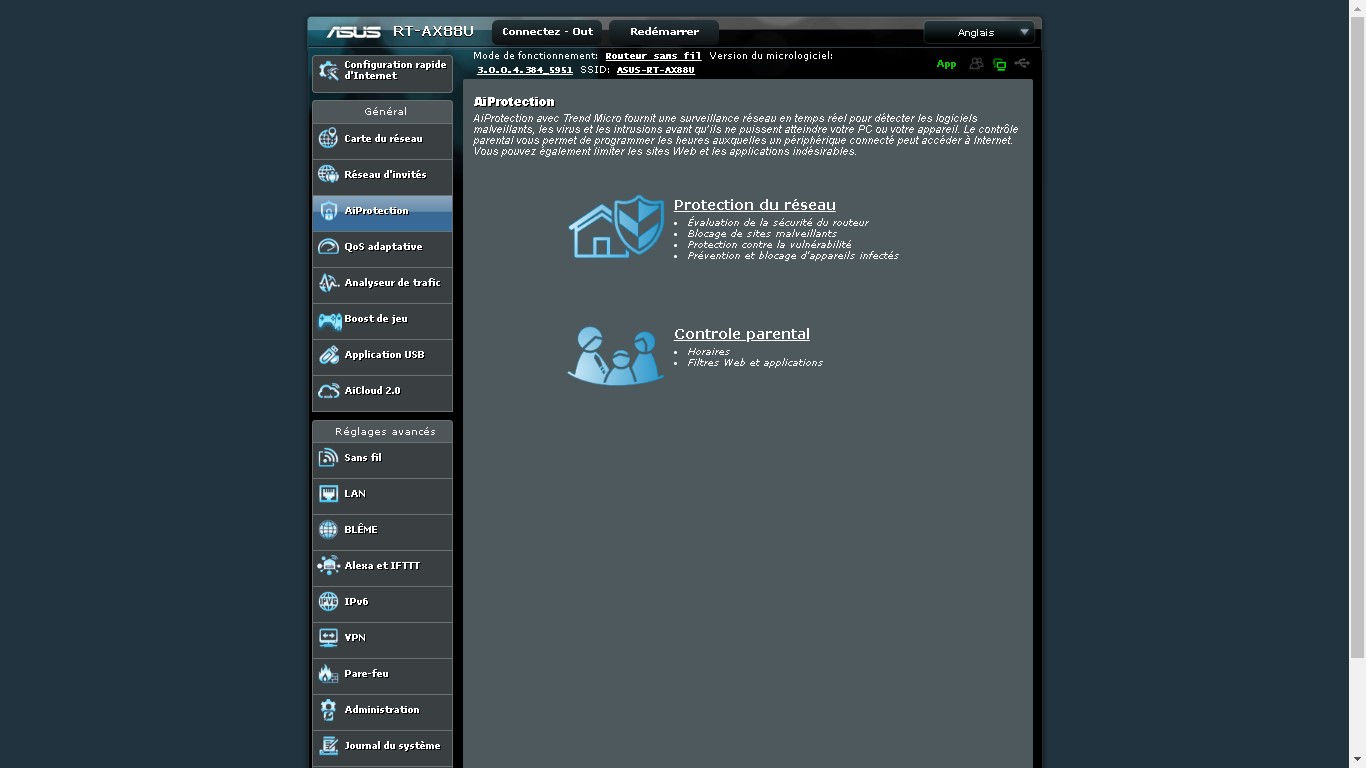Image resolution: width=1366 pixels, height=768 pixels.
Task: Click the Analyseur de trafic waveform icon
Action: (x=328, y=282)
